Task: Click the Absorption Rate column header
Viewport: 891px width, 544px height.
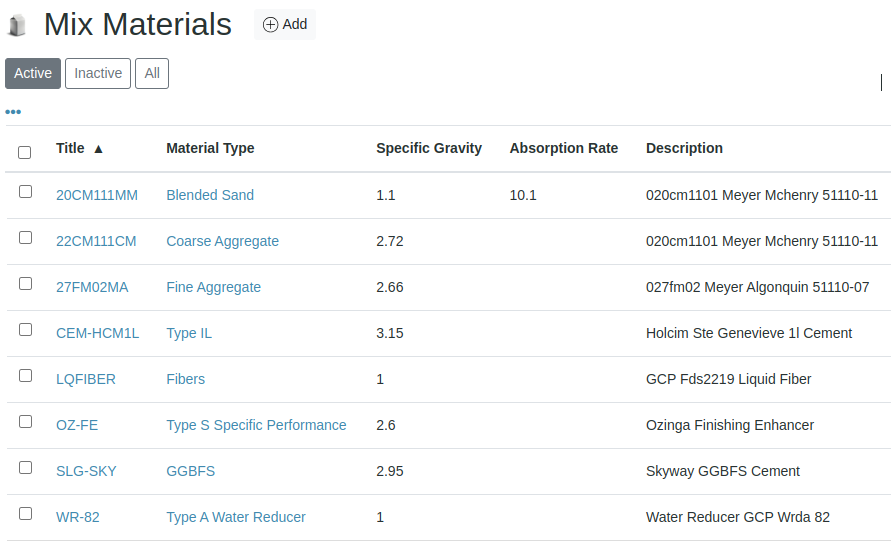Action: click(x=564, y=148)
